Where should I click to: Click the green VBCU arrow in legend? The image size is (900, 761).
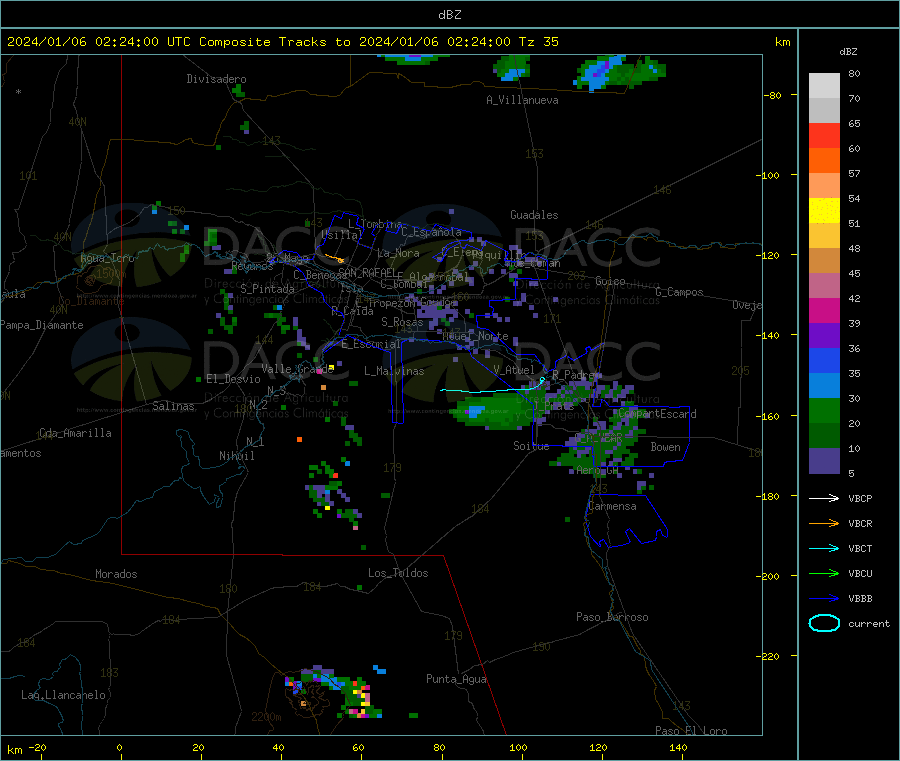pos(824,573)
